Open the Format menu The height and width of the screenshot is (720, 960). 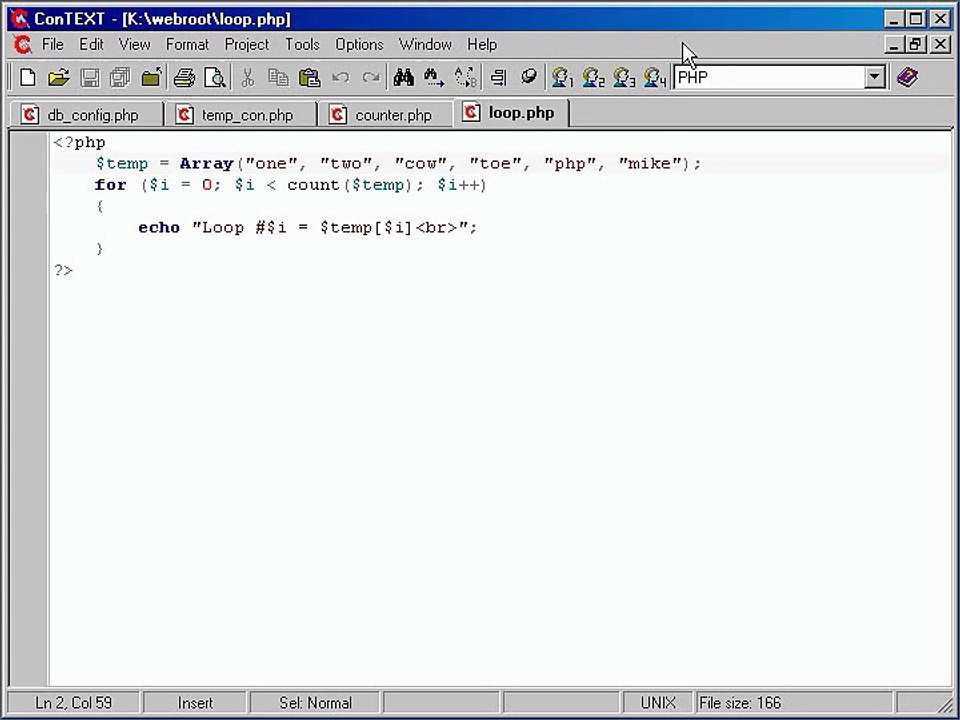(187, 45)
